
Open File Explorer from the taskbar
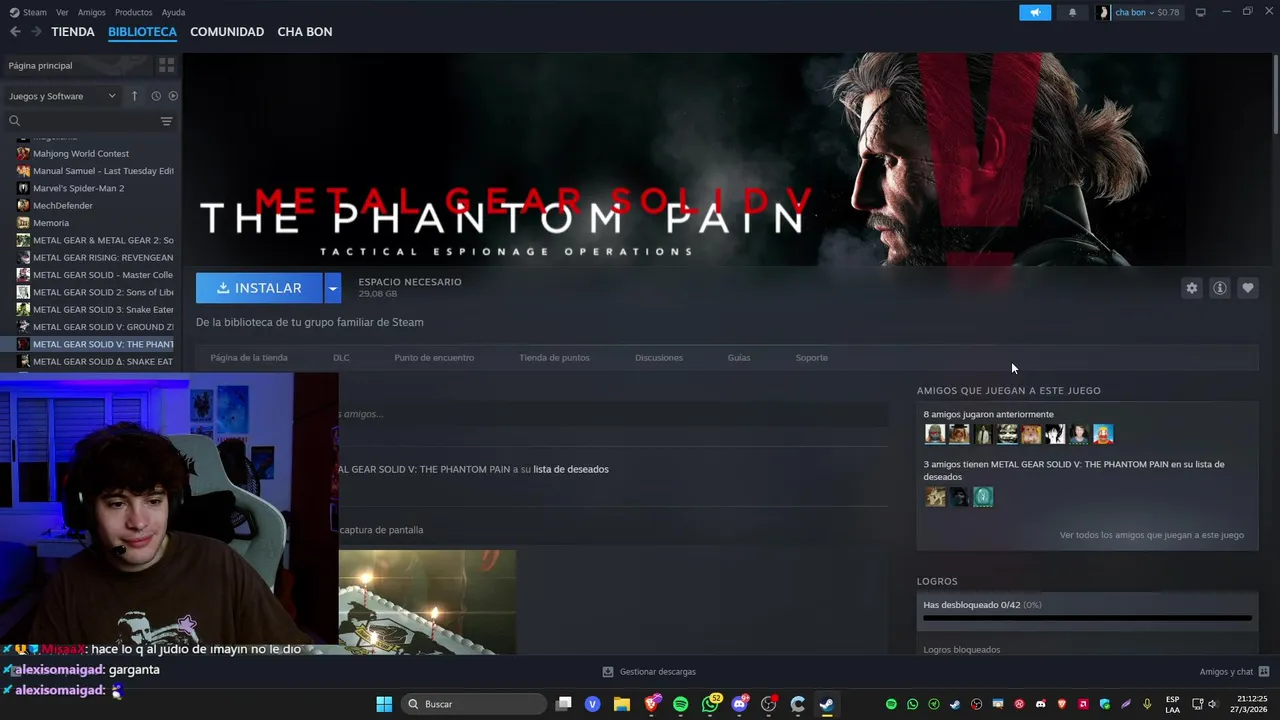pos(621,704)
